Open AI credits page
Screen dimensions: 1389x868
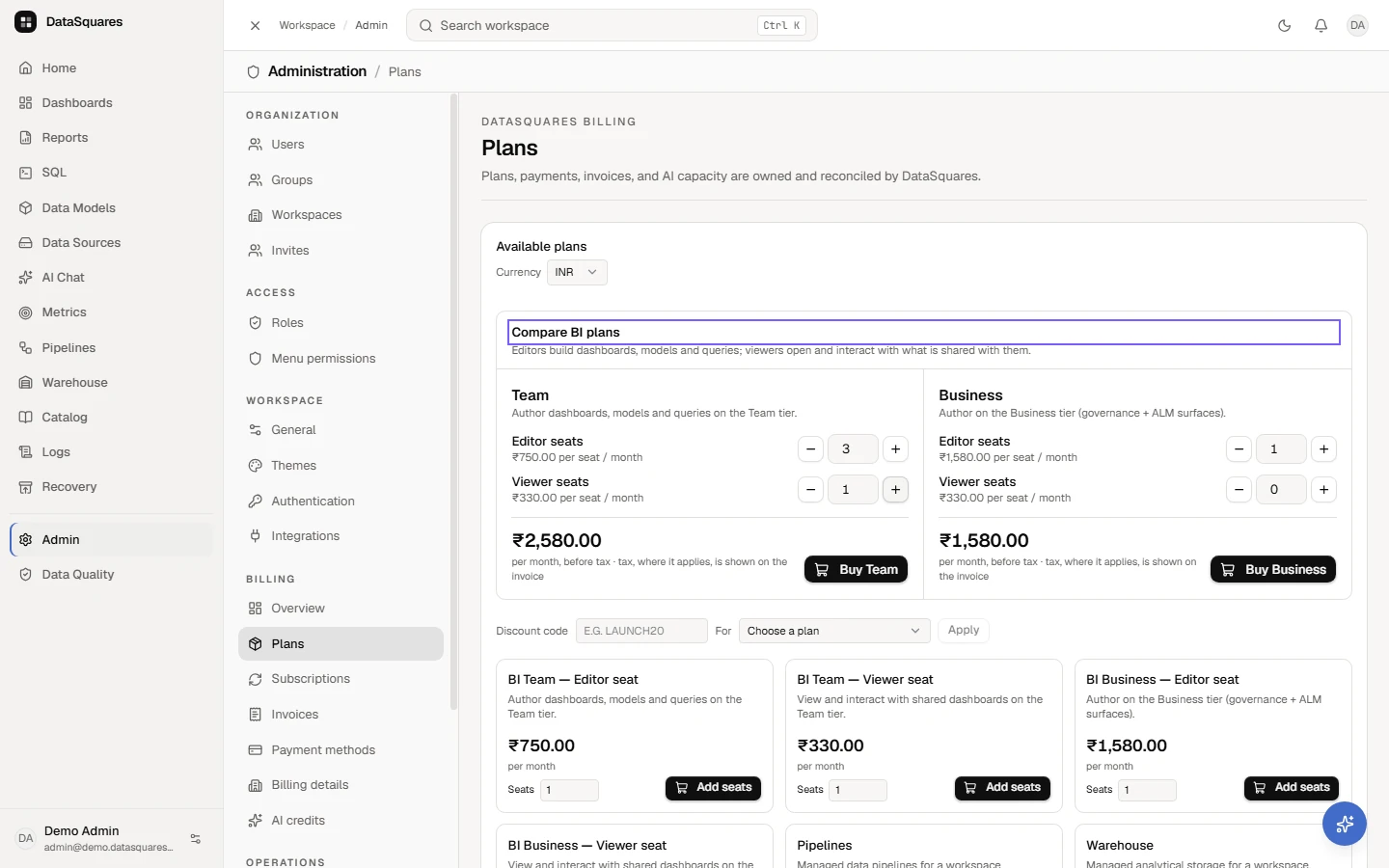pos(340,821)
